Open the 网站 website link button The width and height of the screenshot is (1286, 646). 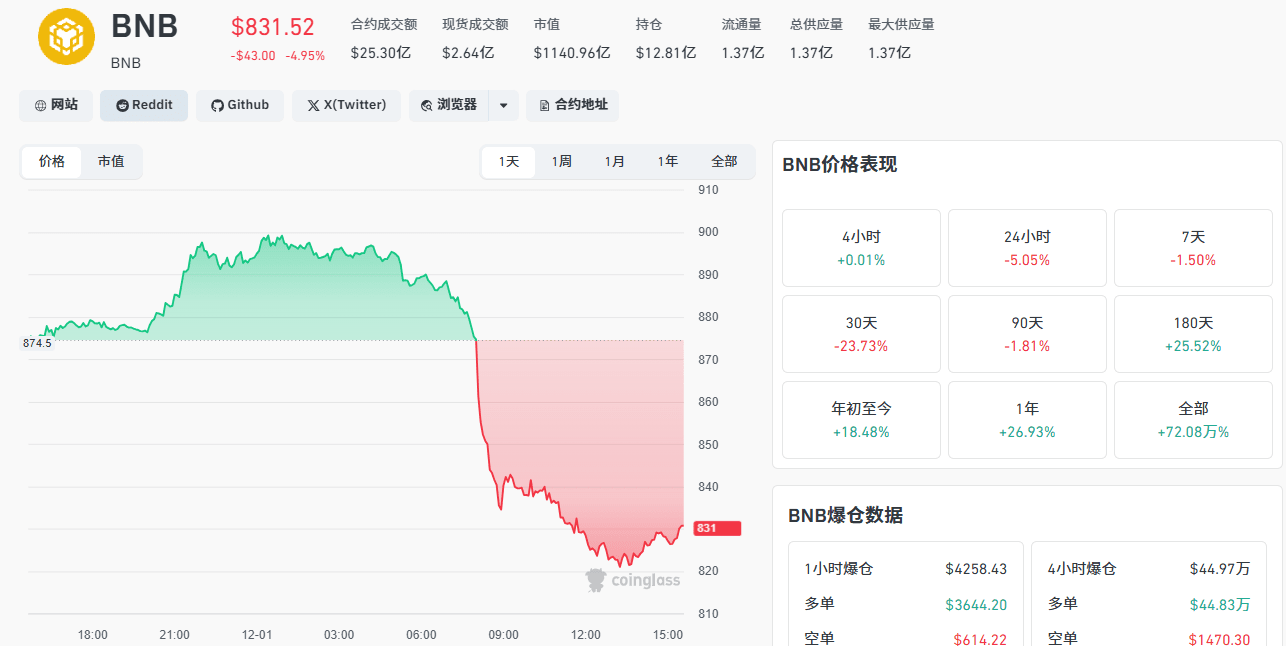56,105
